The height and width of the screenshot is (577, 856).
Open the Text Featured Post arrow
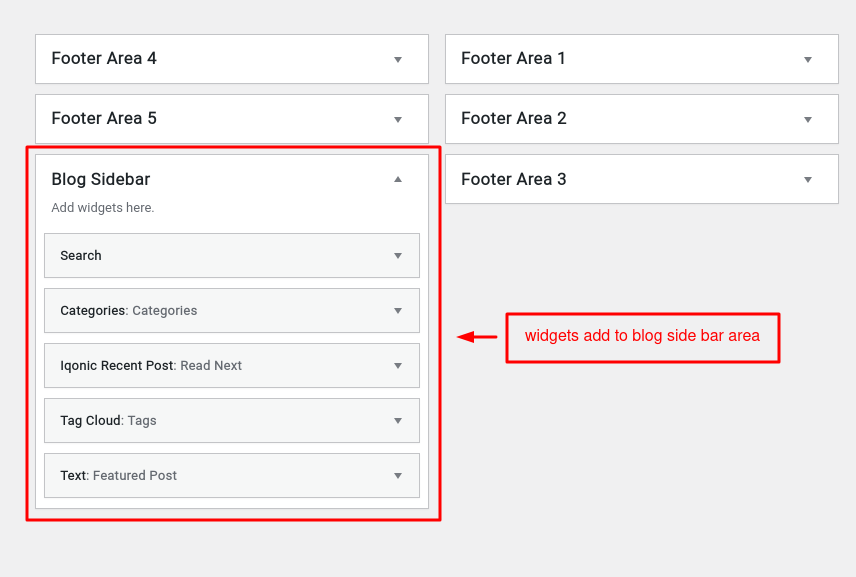(398, 475)
